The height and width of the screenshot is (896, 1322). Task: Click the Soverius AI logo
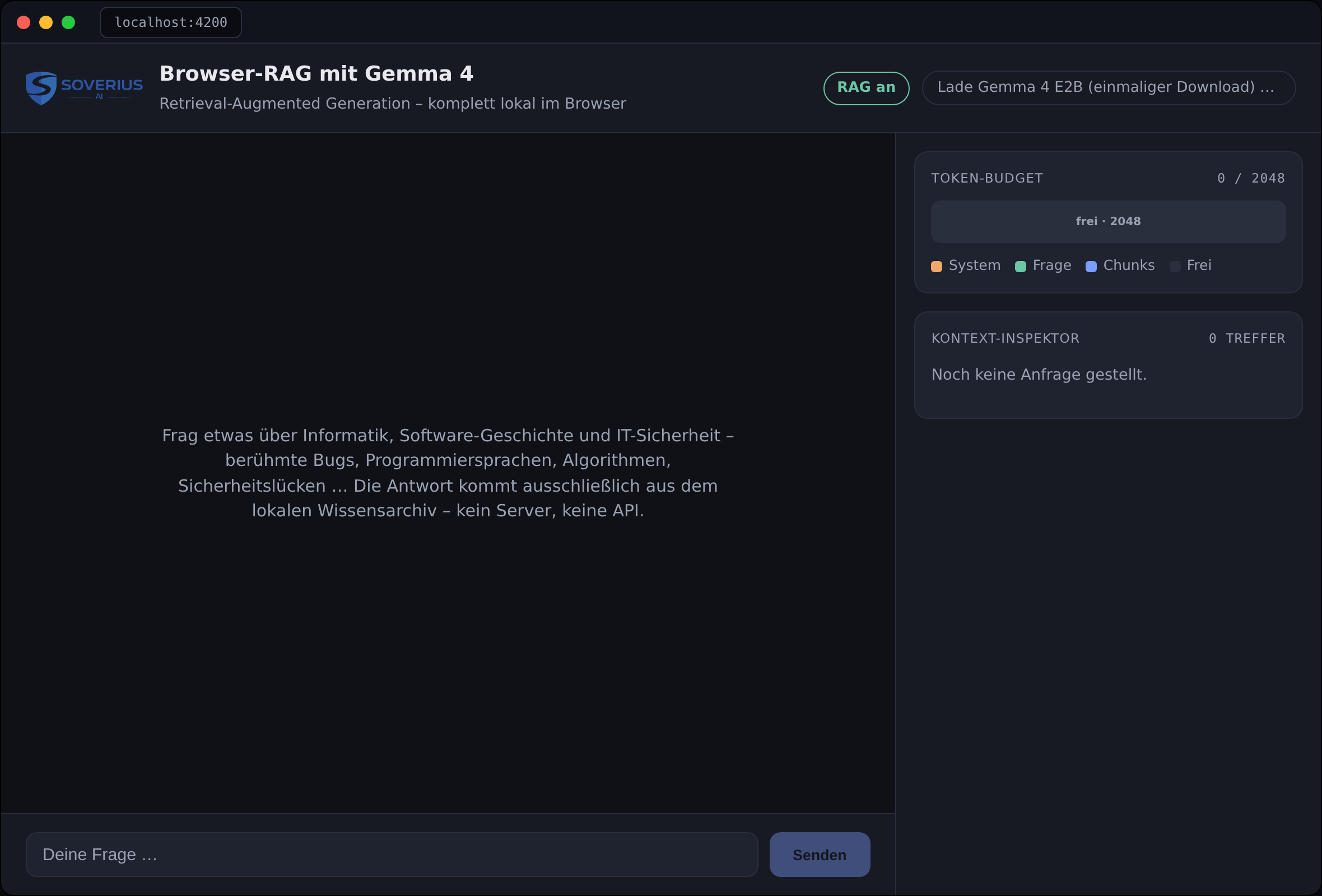coord(84,88)
